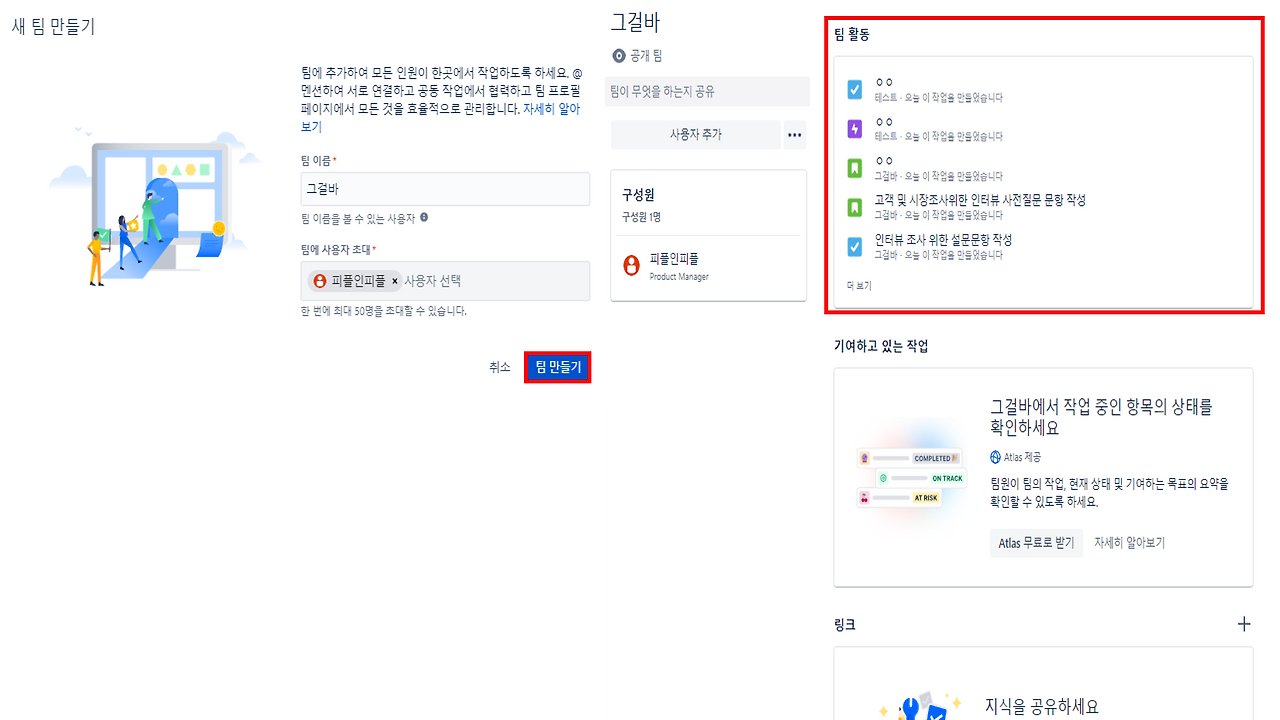Click the 팀 만들기 button
Viewport: 1280px width, 720px height.
[558, 367]
